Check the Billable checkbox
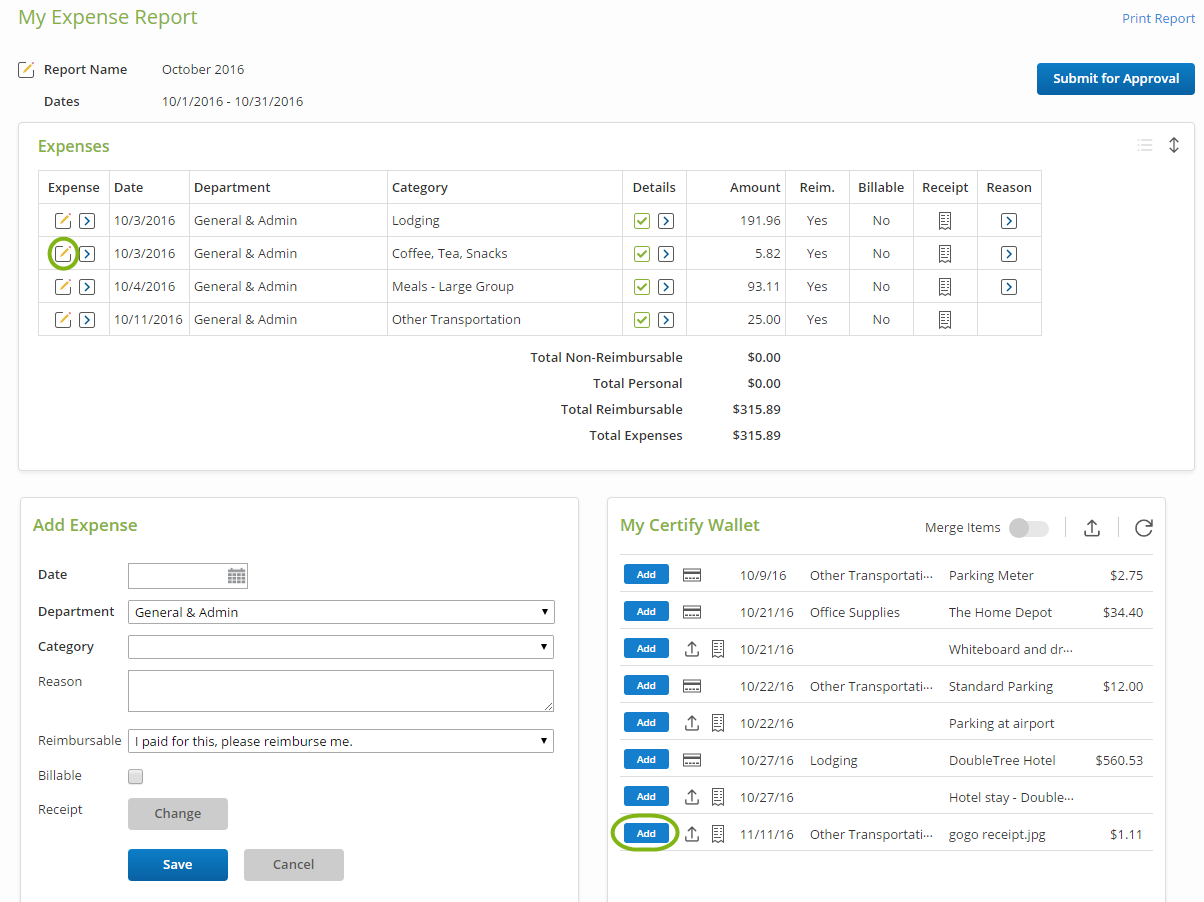The image size is (1204, 902). coord(136,777)
